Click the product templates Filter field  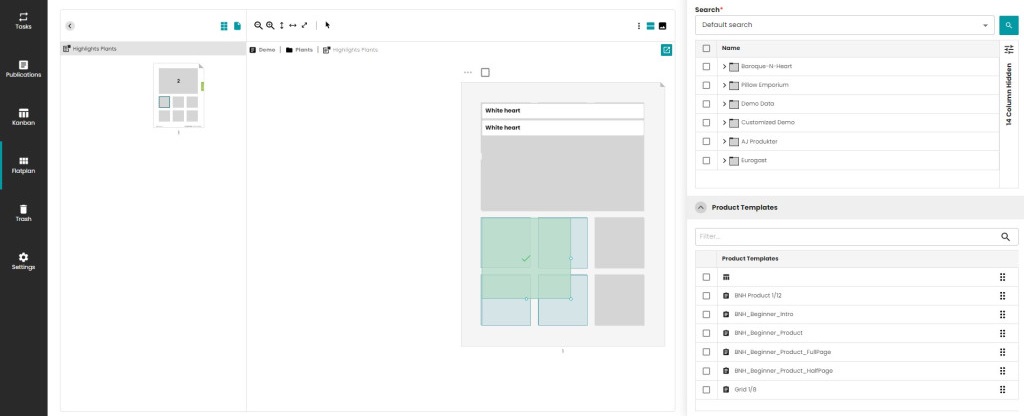pos(845,237)
